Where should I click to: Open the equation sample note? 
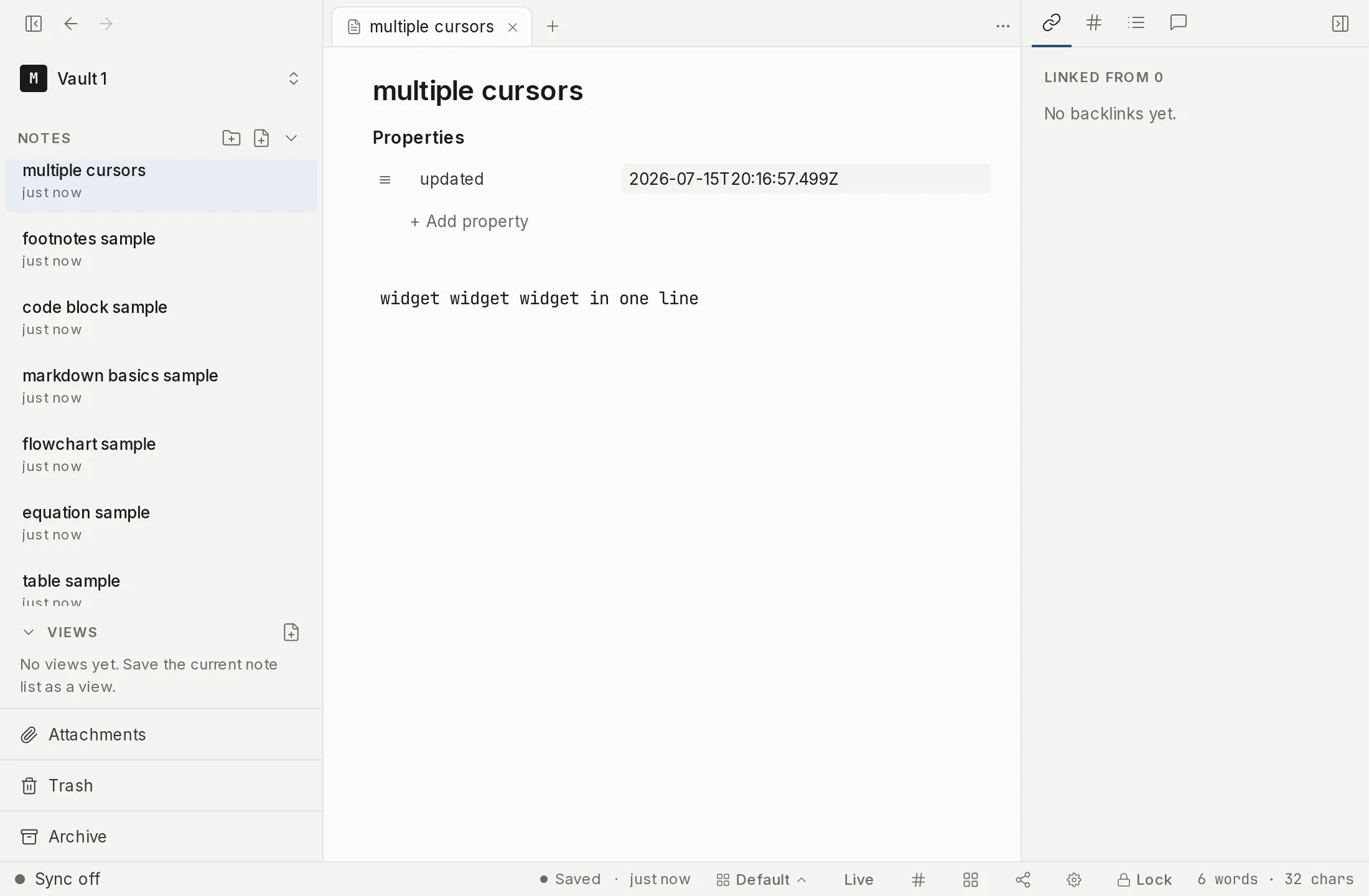point(161,523)
